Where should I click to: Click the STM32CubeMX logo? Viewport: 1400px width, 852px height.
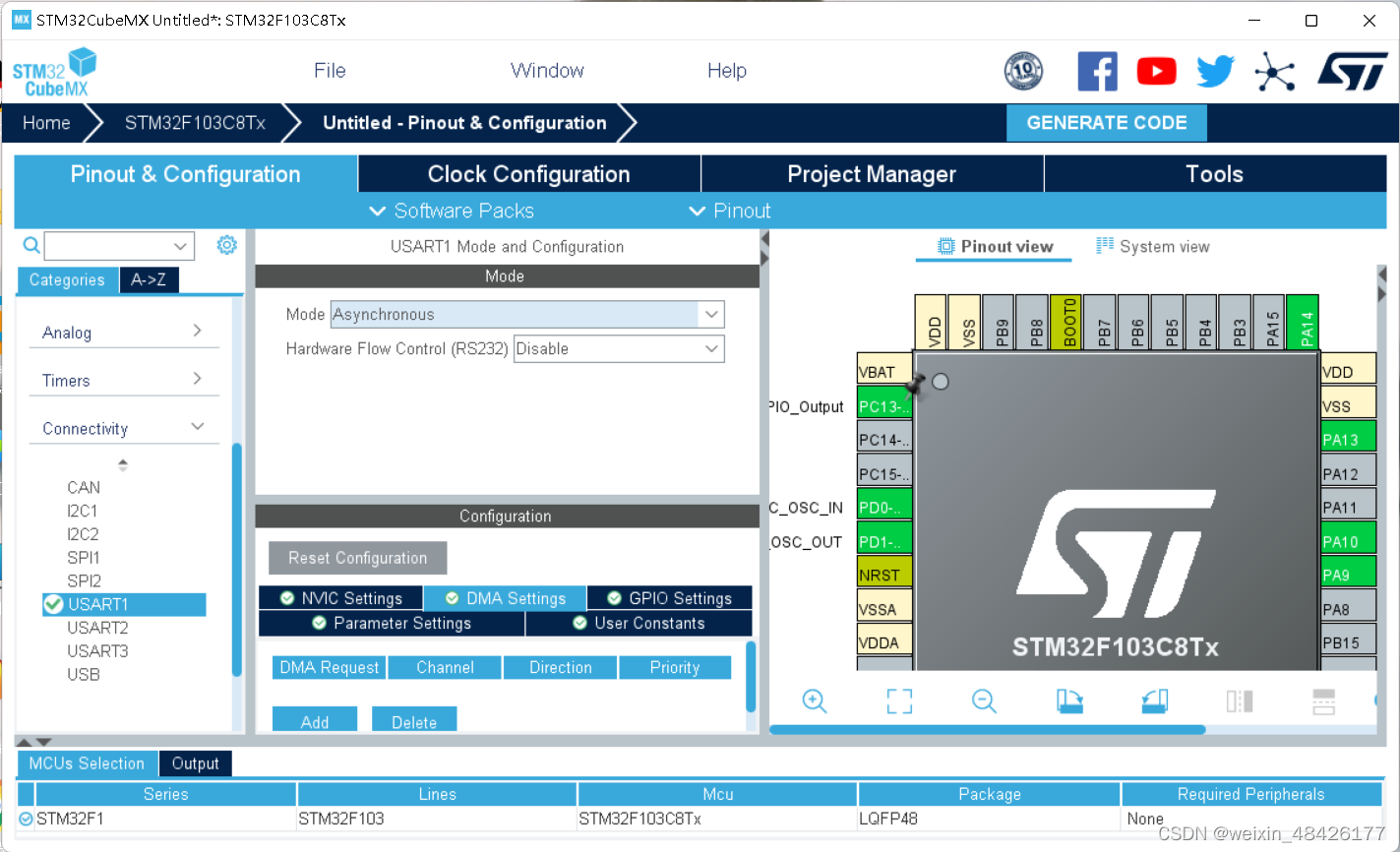point(55,73)
